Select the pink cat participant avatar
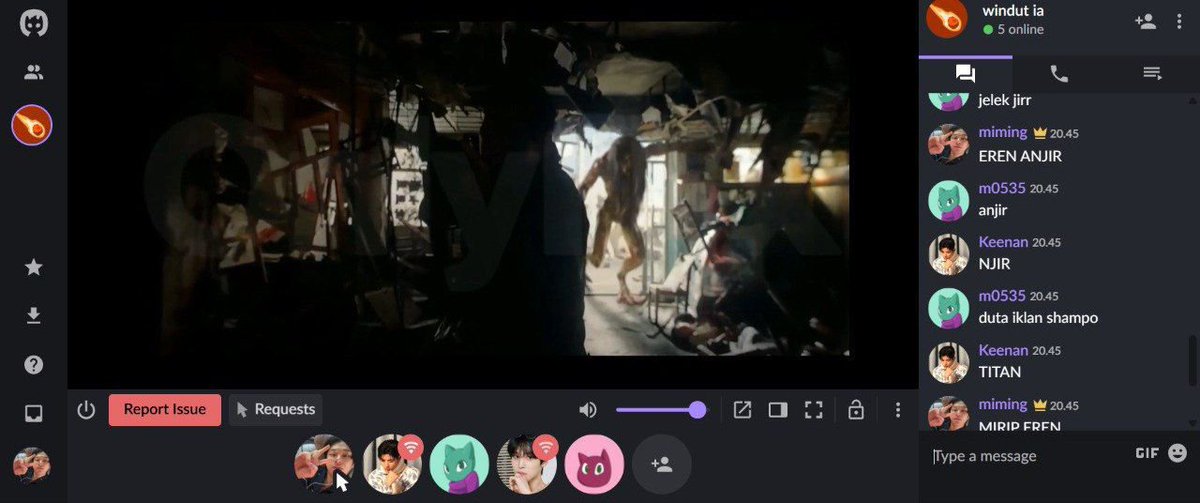The width and height of the screenshot is (1200, 503). pos(594,464)
